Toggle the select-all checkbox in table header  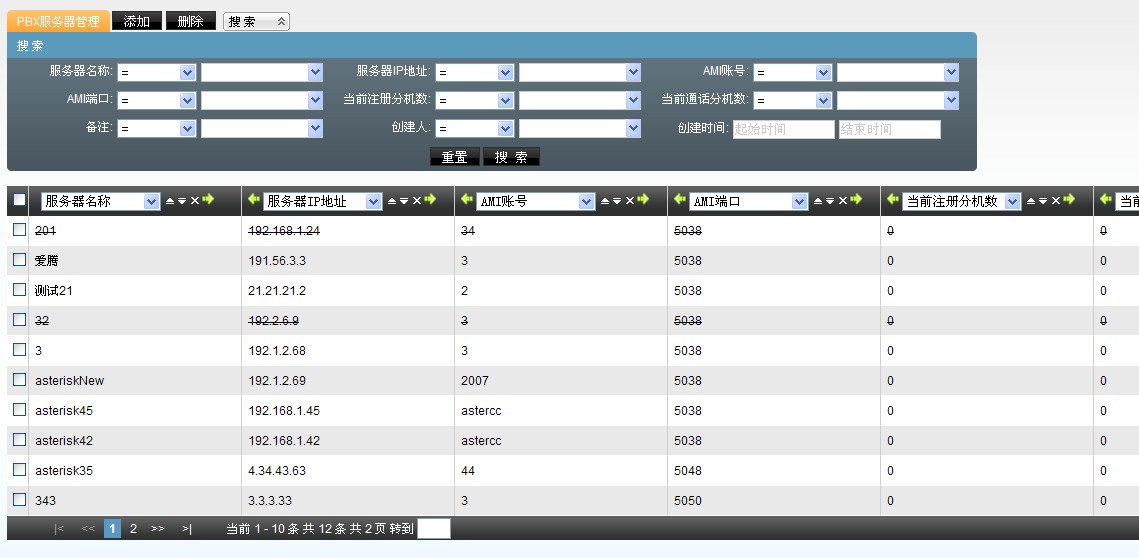(19, 201)
